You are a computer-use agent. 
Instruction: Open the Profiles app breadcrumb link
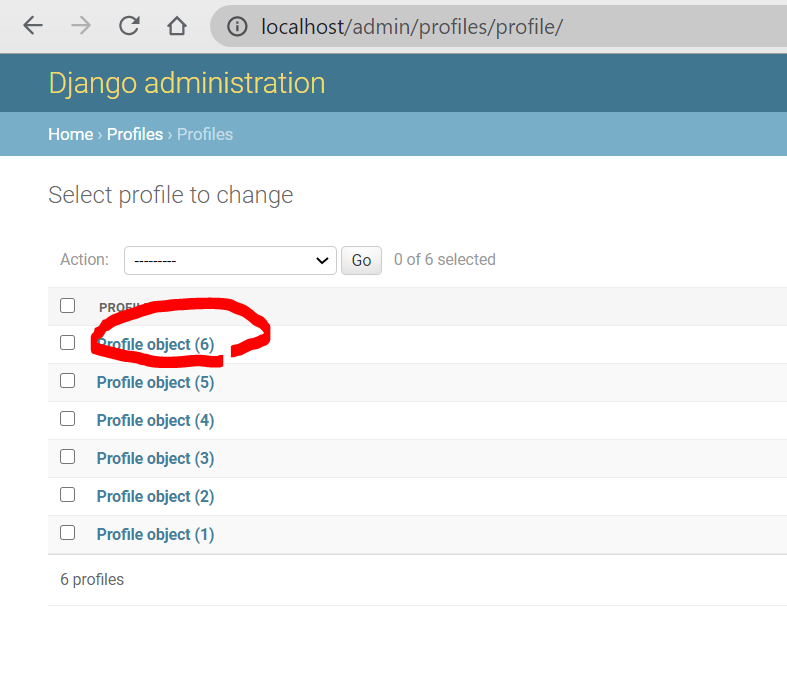tap(135, 134)
